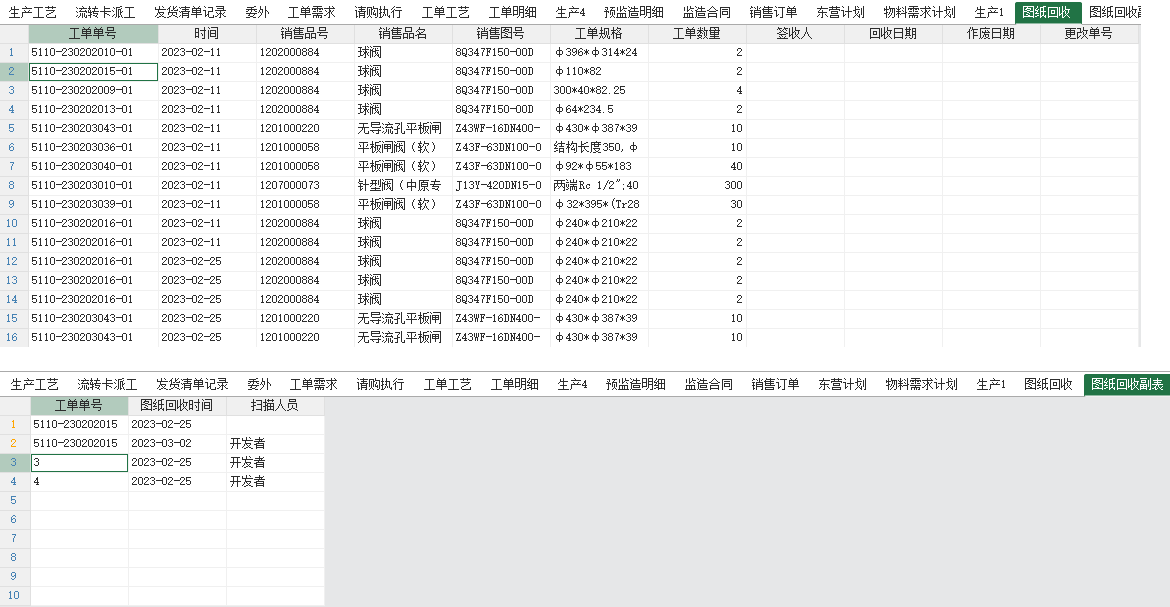Open 工单明细 tab in the lower sheet
This screenshot has width=1170, height=607.
515,385
